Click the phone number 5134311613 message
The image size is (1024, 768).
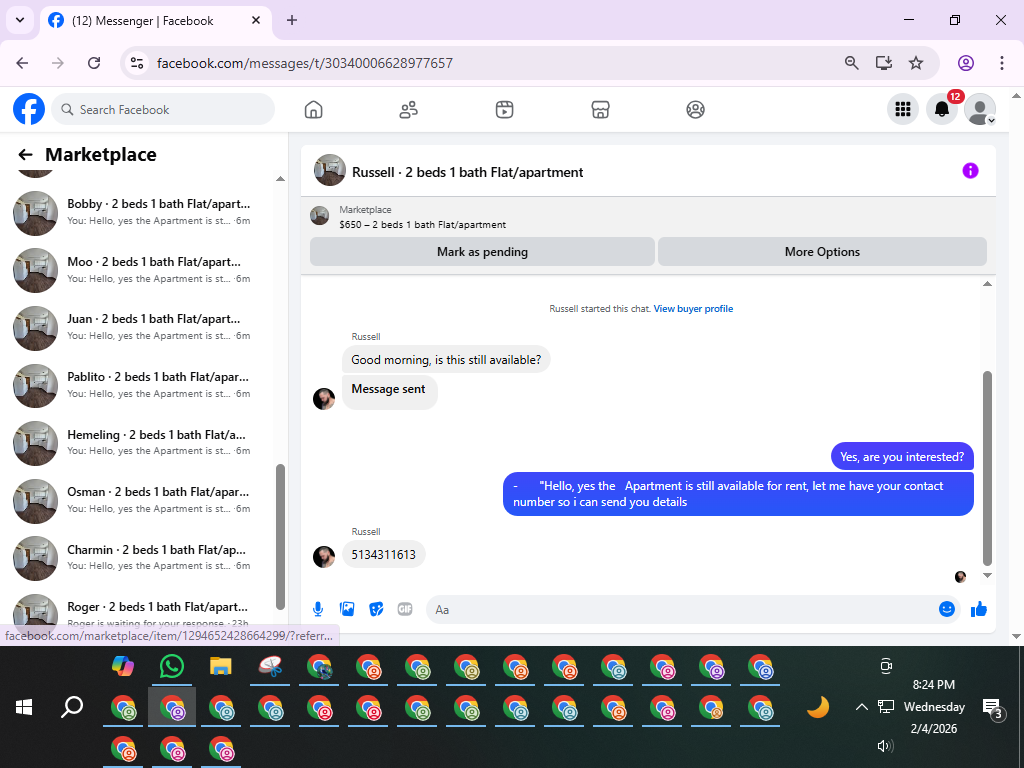pos(383,554)
